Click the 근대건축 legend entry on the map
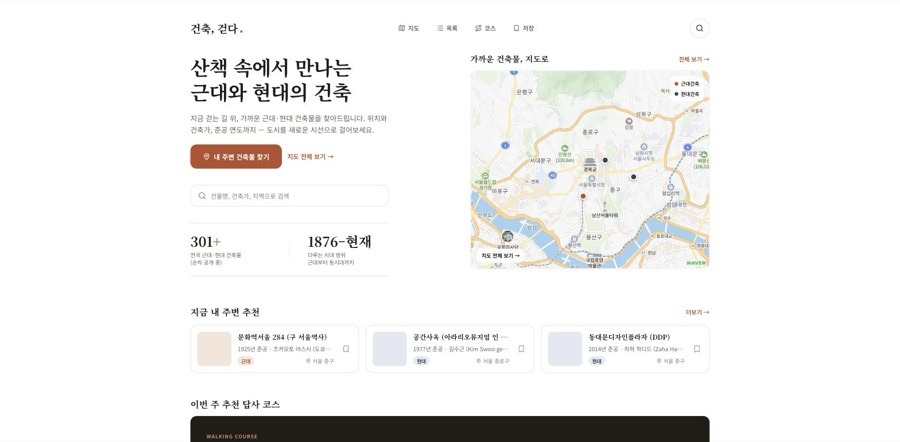Screen dimensions: 900x442 point(686,84)
